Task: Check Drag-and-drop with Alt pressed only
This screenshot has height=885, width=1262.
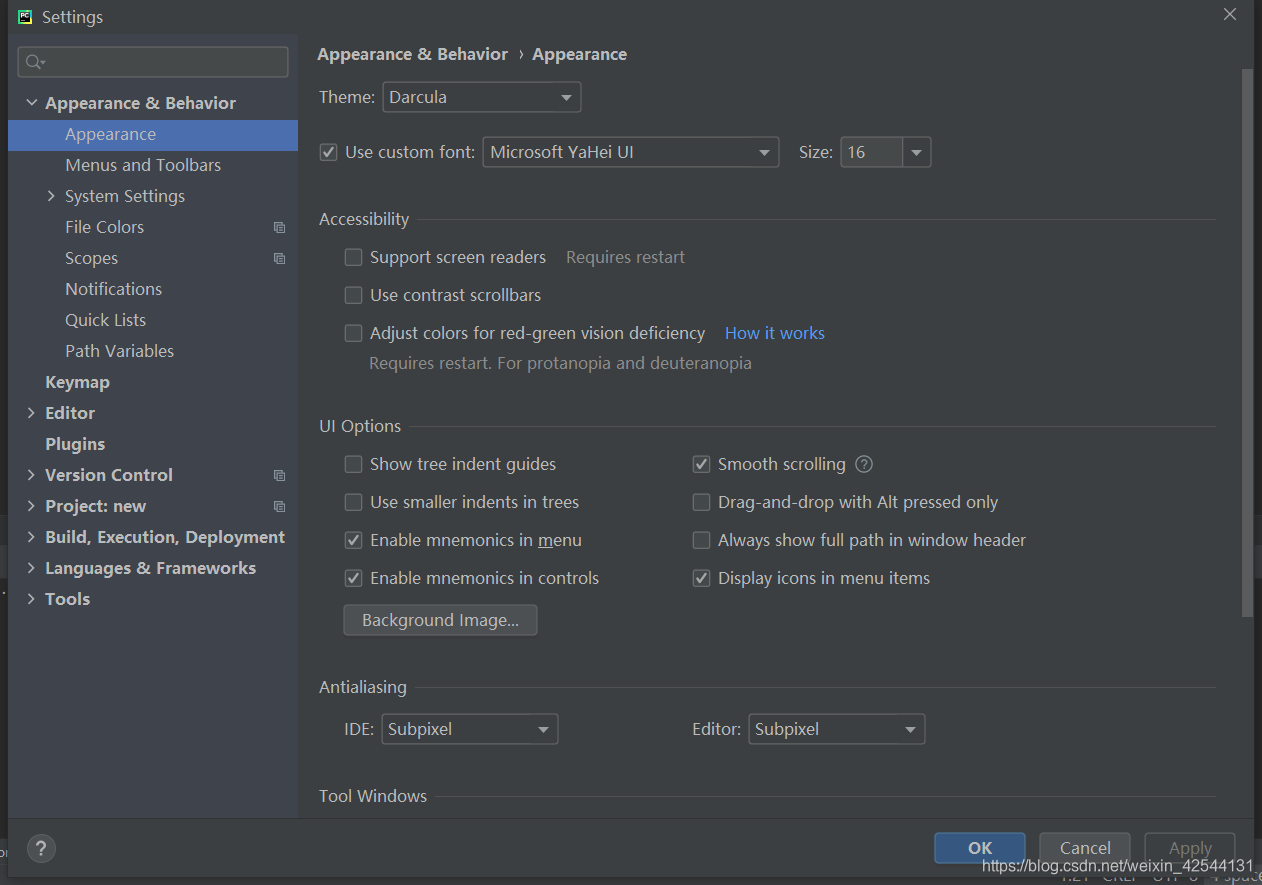Action: [701, 502]
